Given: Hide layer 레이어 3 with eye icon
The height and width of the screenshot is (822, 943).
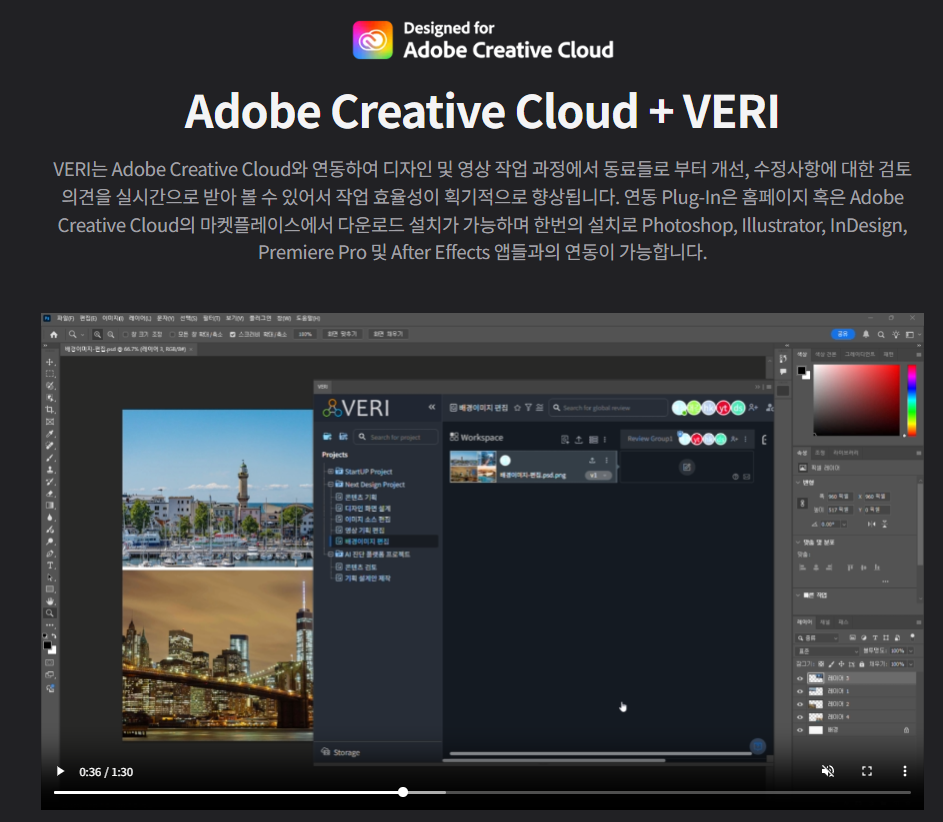Looking at the screenshot, I should pos(800,678).
